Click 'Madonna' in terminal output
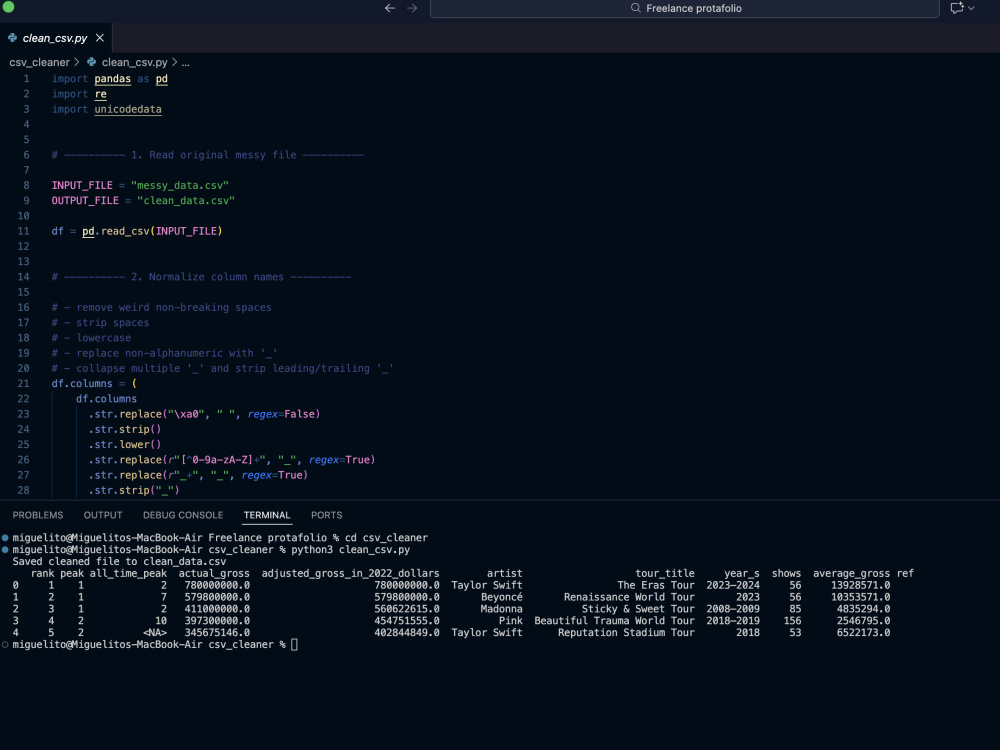This screenshot has width=1000, height=750. [501, 609]
